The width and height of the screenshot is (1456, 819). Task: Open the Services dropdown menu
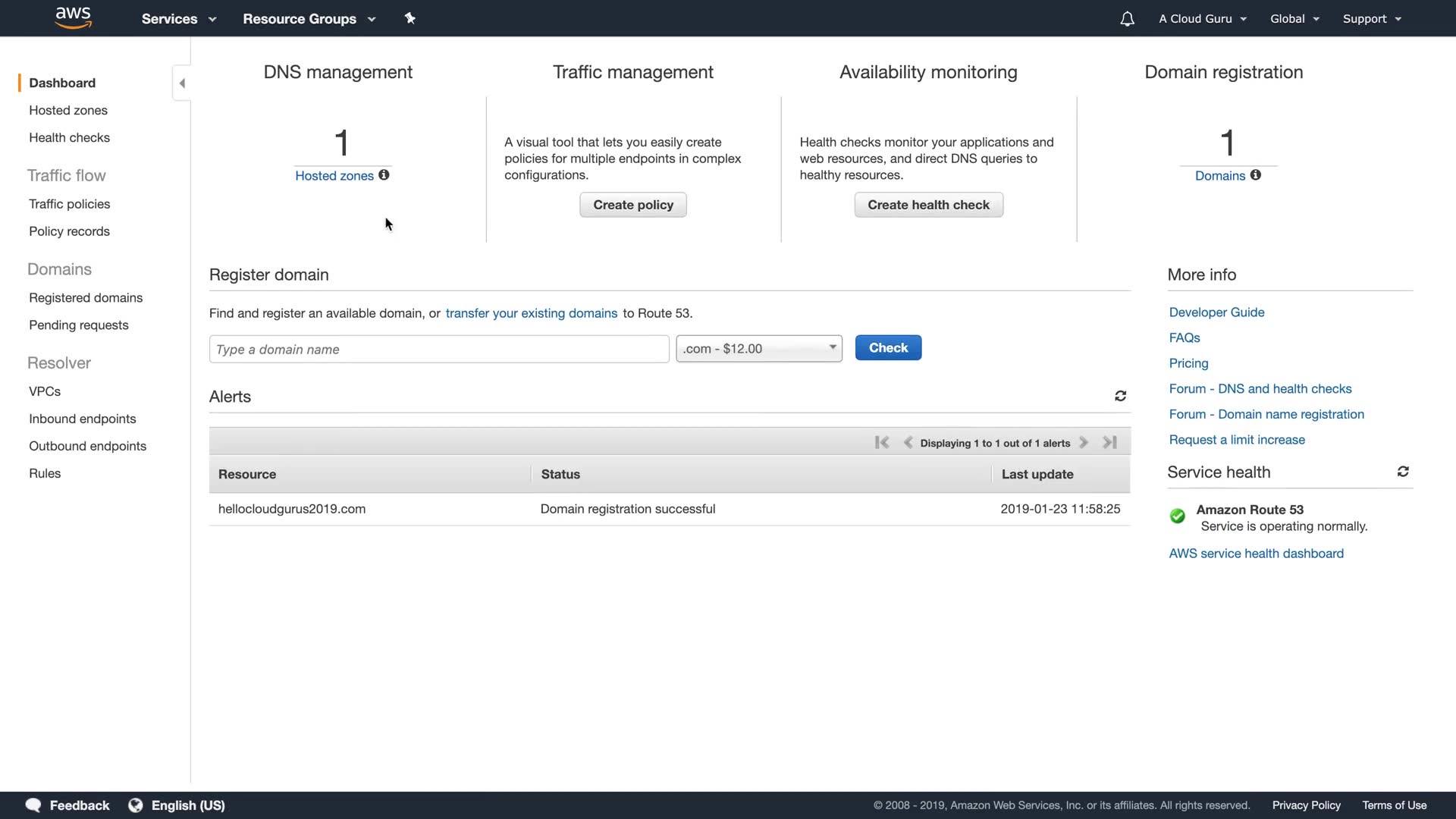[178, 19]
